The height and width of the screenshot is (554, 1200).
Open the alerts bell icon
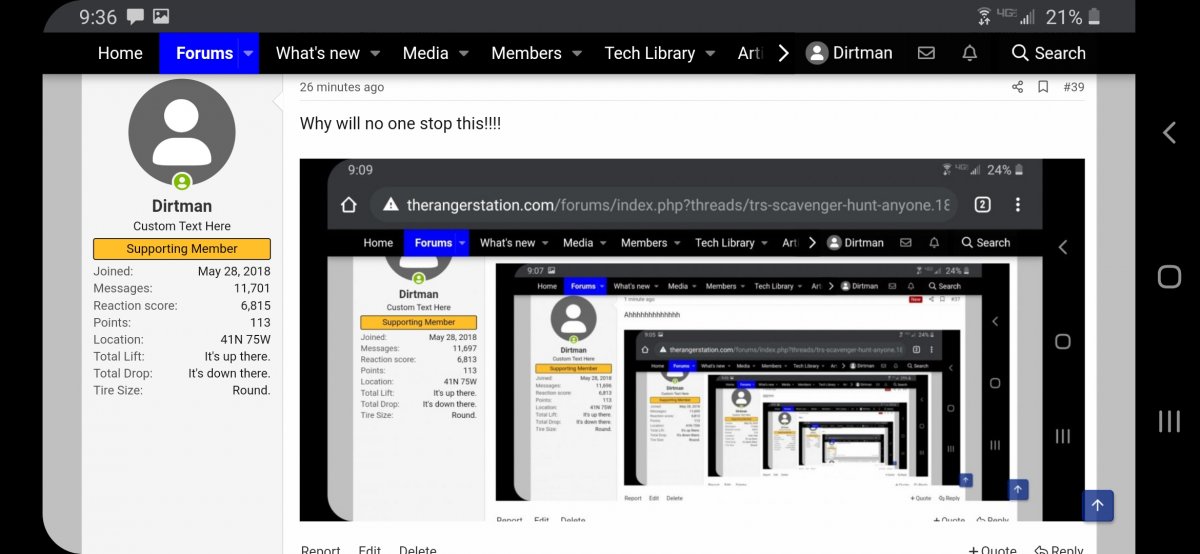coord(969,53)
